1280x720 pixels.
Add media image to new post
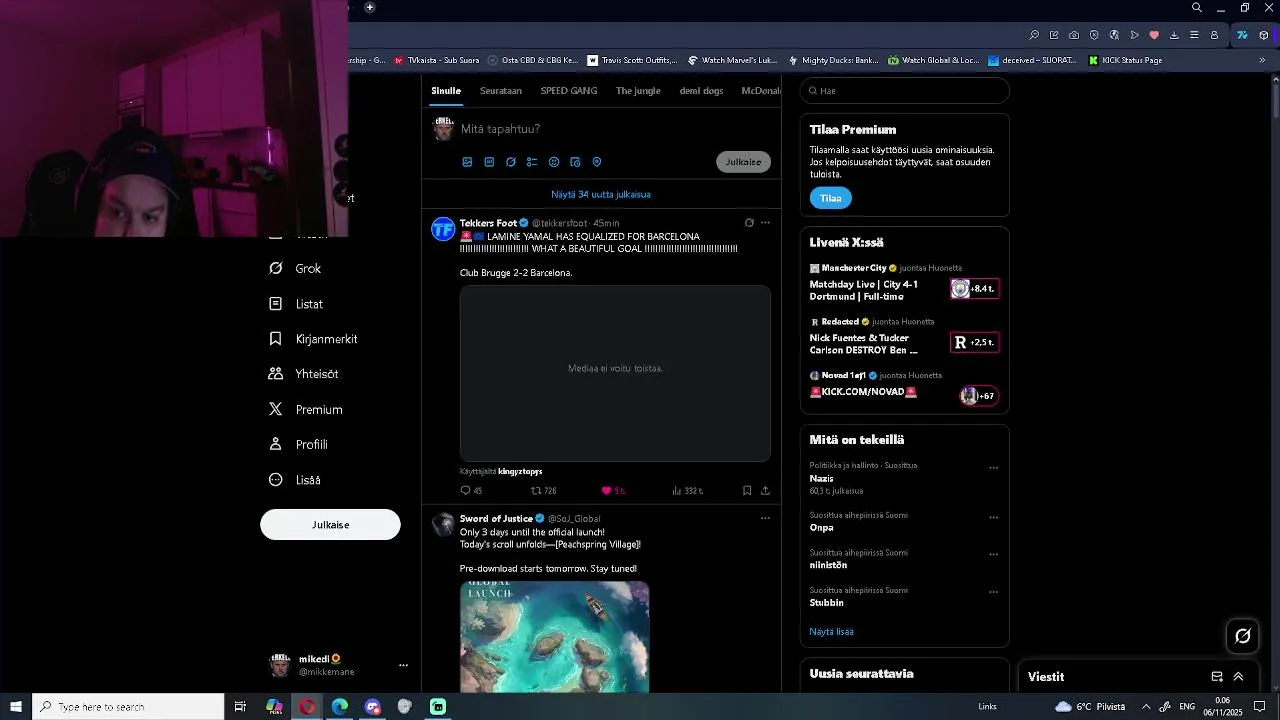[467, 162]
